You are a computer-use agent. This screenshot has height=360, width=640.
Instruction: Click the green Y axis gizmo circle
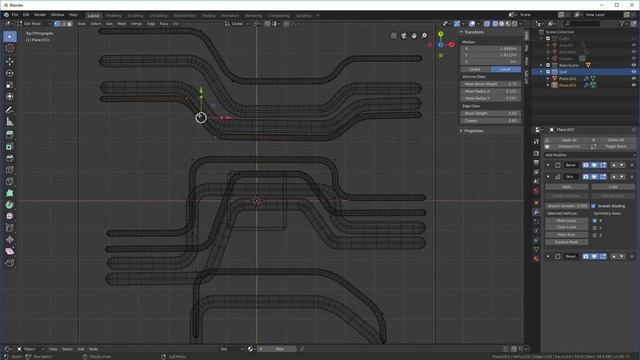click(440, 34)
